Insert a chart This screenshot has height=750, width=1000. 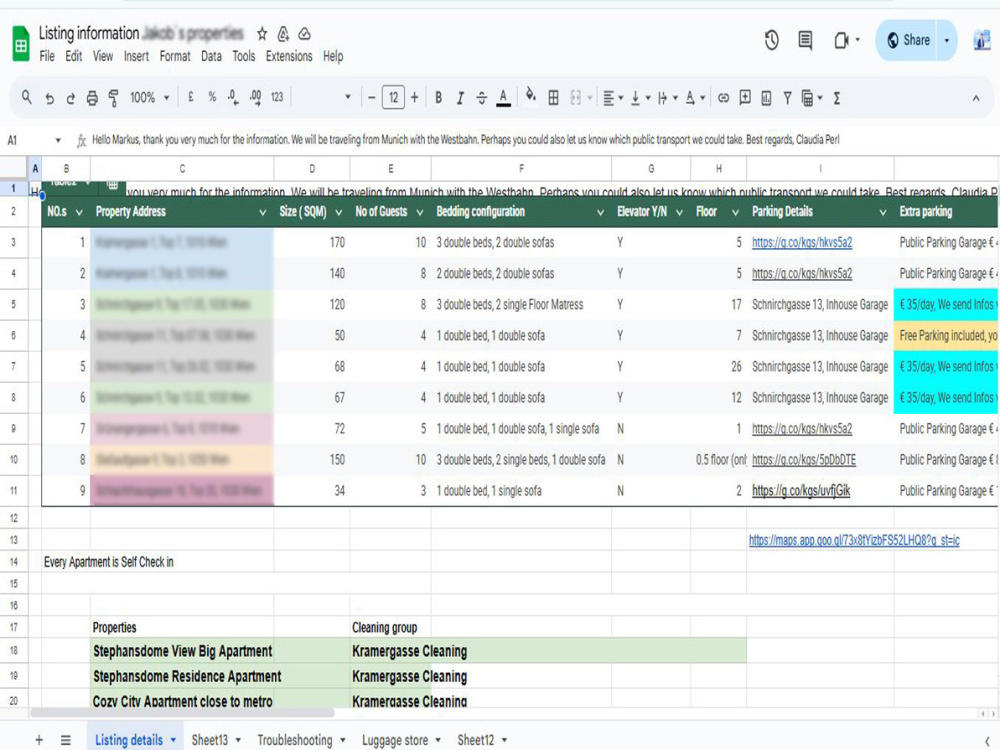[767, 98]
